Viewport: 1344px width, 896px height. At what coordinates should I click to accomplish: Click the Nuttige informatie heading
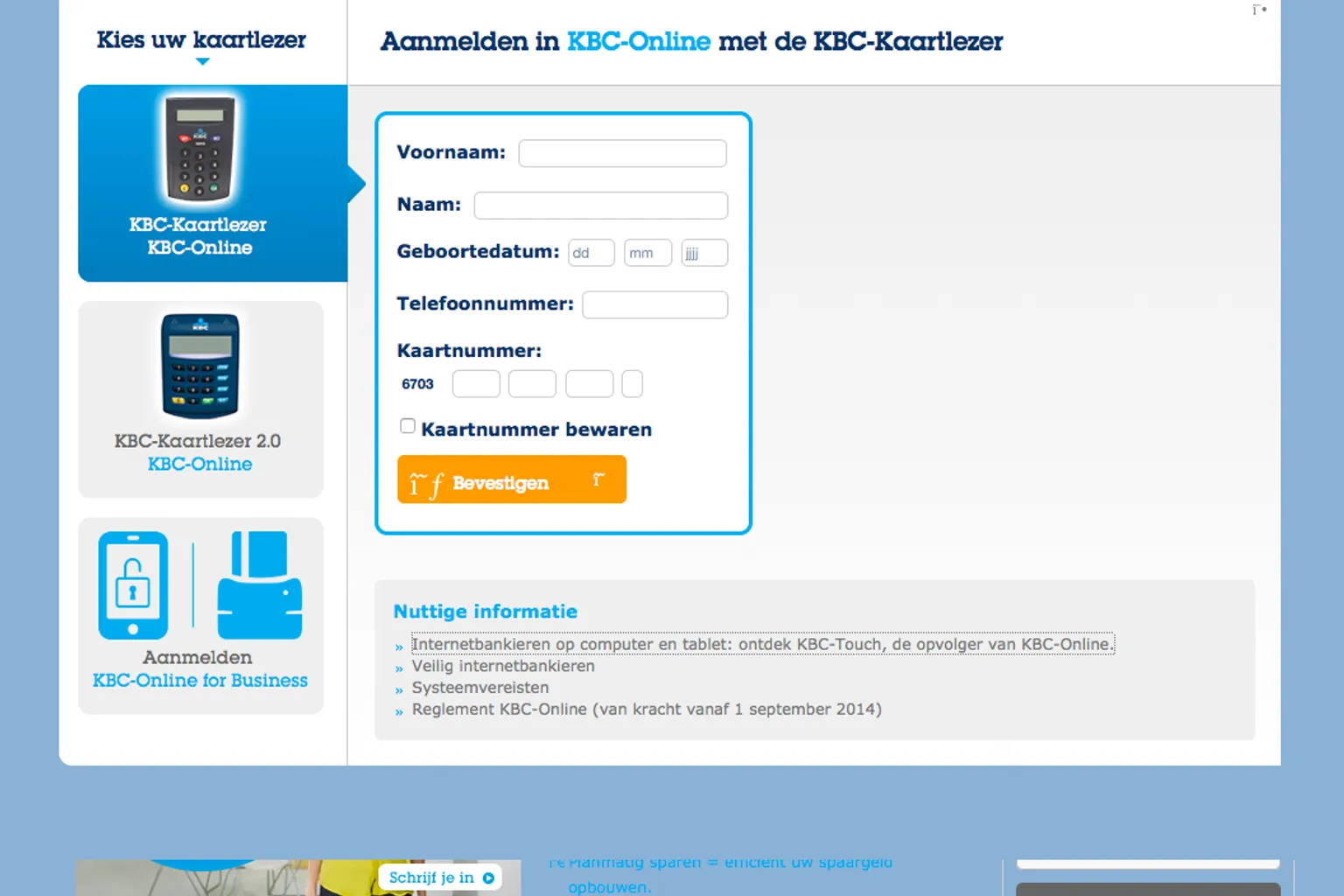[486, 612]
